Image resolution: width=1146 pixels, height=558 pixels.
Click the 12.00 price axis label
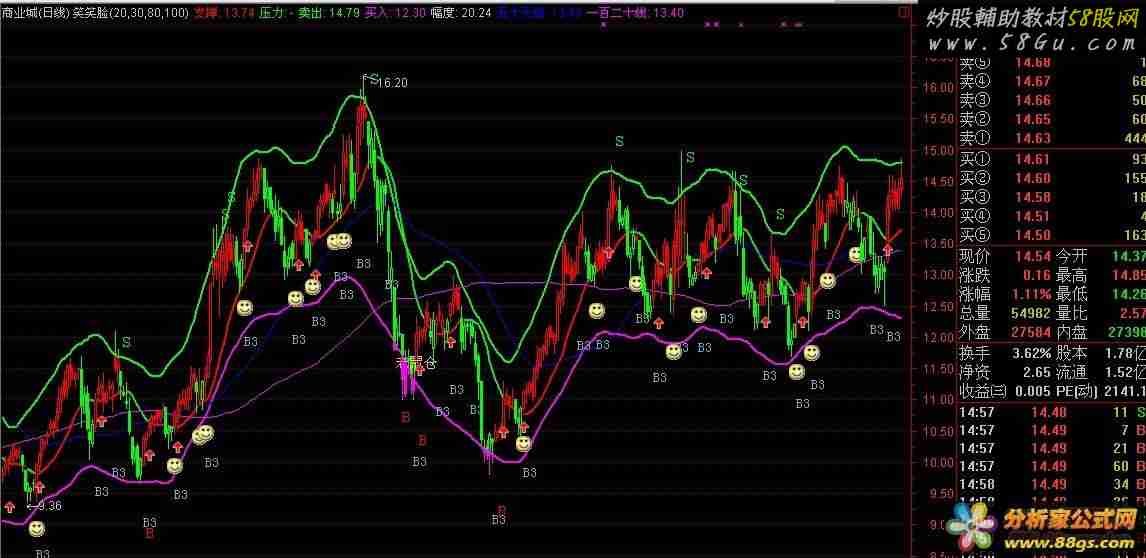[x=938, y=338]
